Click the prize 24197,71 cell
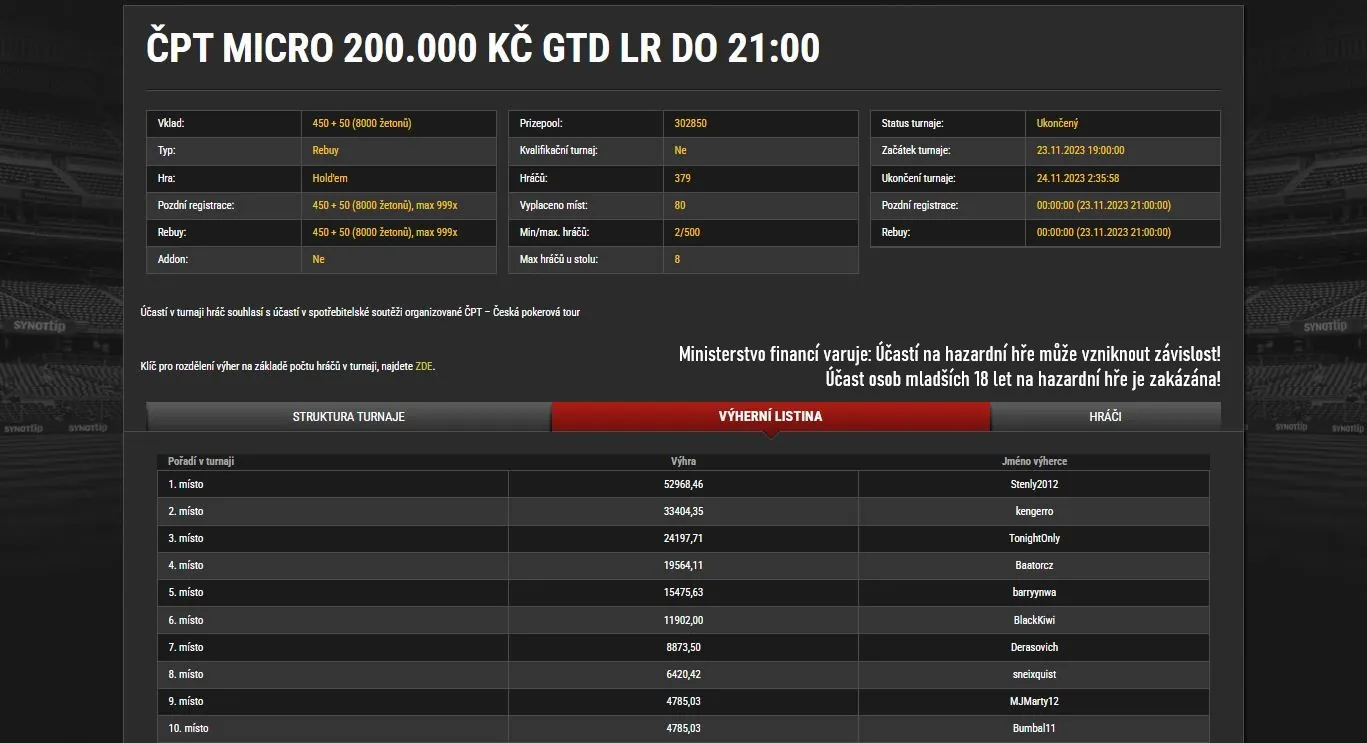Screen dimensions: 1367x743 (683, 538)
